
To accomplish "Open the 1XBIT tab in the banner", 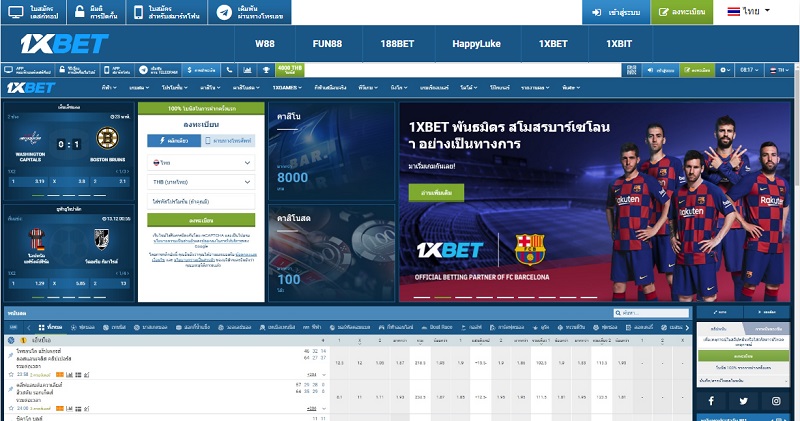I will pos(619,44).
